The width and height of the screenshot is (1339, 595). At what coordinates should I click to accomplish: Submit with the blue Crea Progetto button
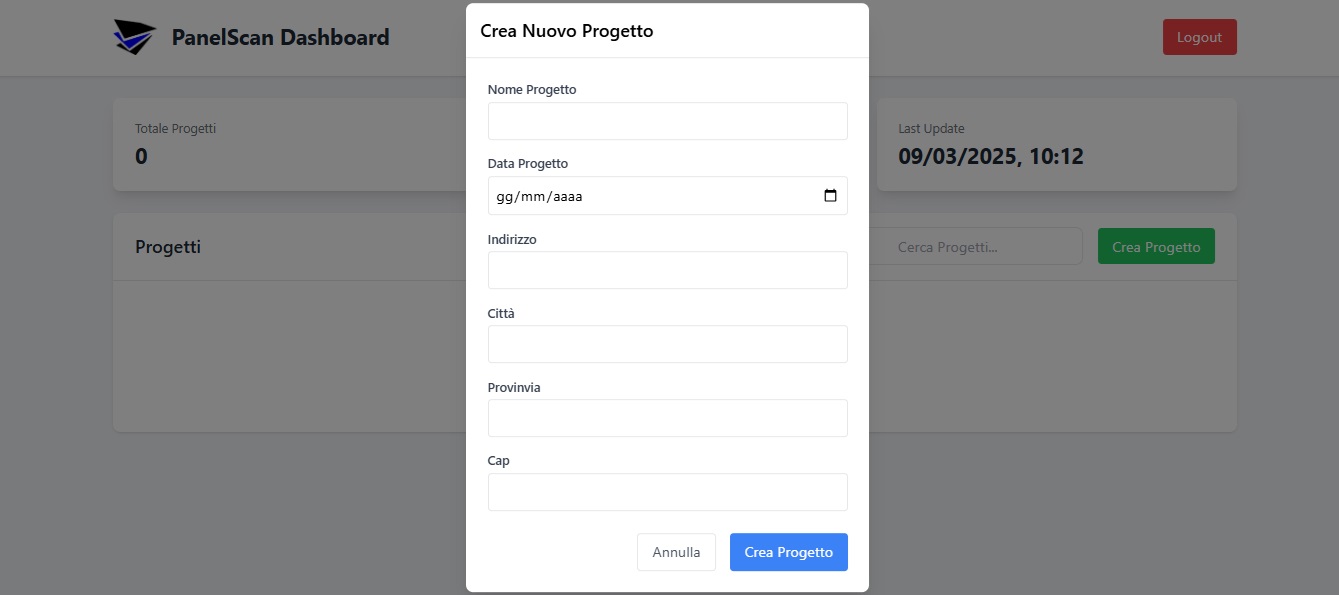pos(788,552)
